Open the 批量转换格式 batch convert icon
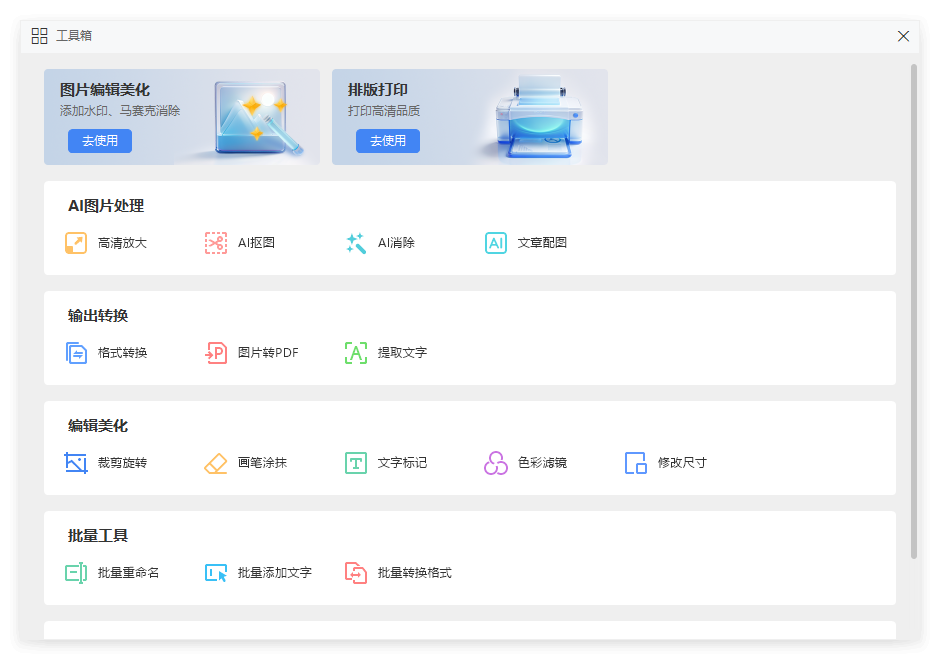This screenshot has width=944, height=665. click(x=356, y=573)
